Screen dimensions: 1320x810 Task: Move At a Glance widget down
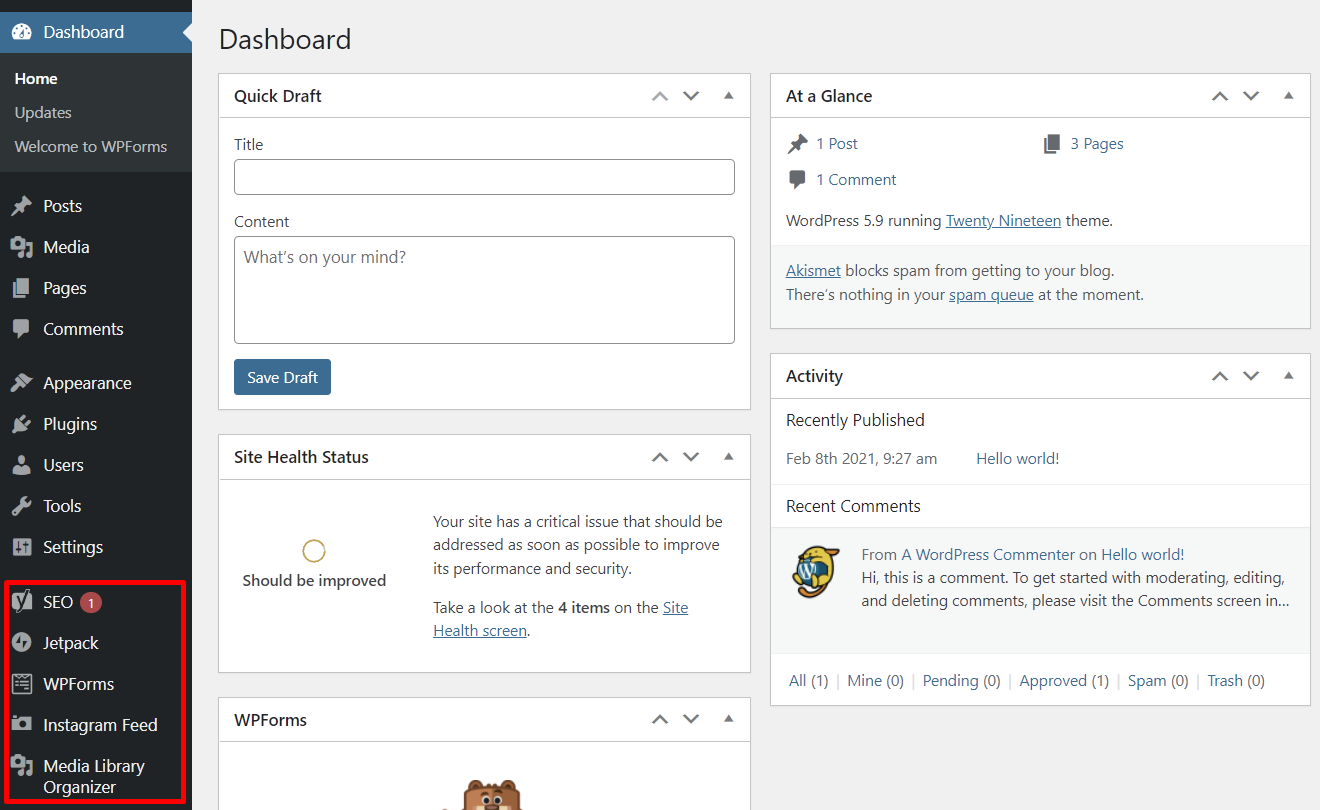point(1251,96)
